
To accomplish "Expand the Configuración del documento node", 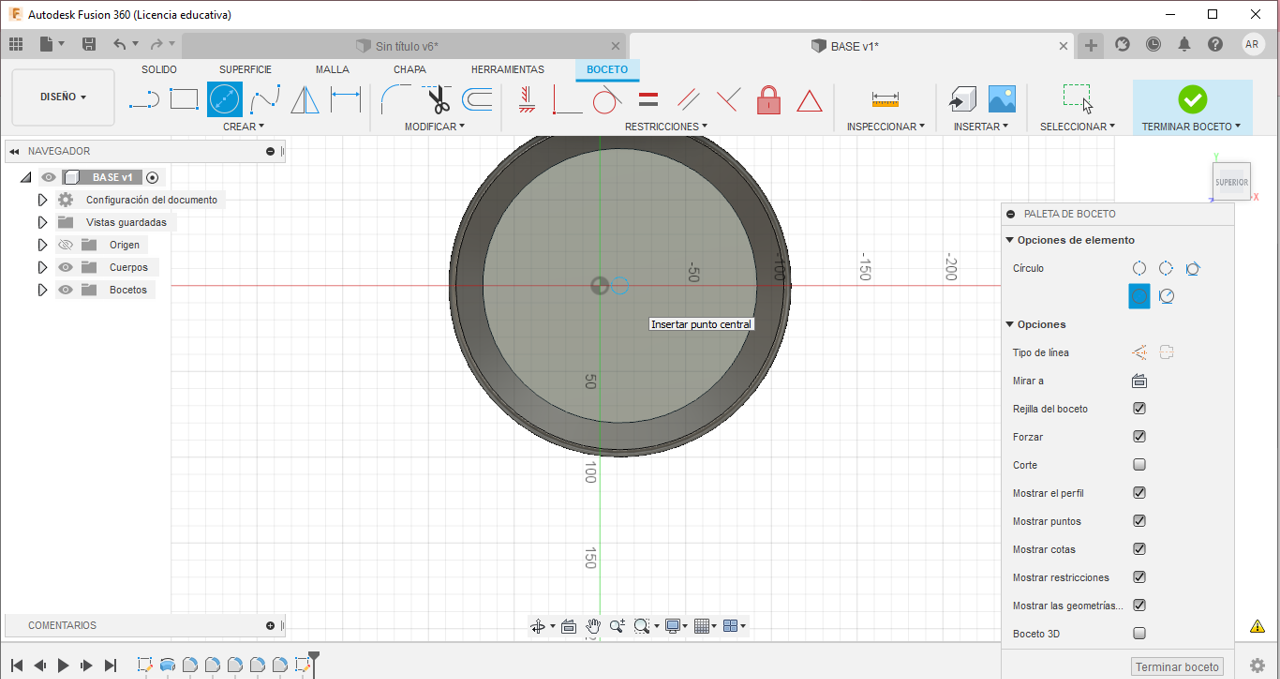I will pyautogui.click(x=42, y=200).
